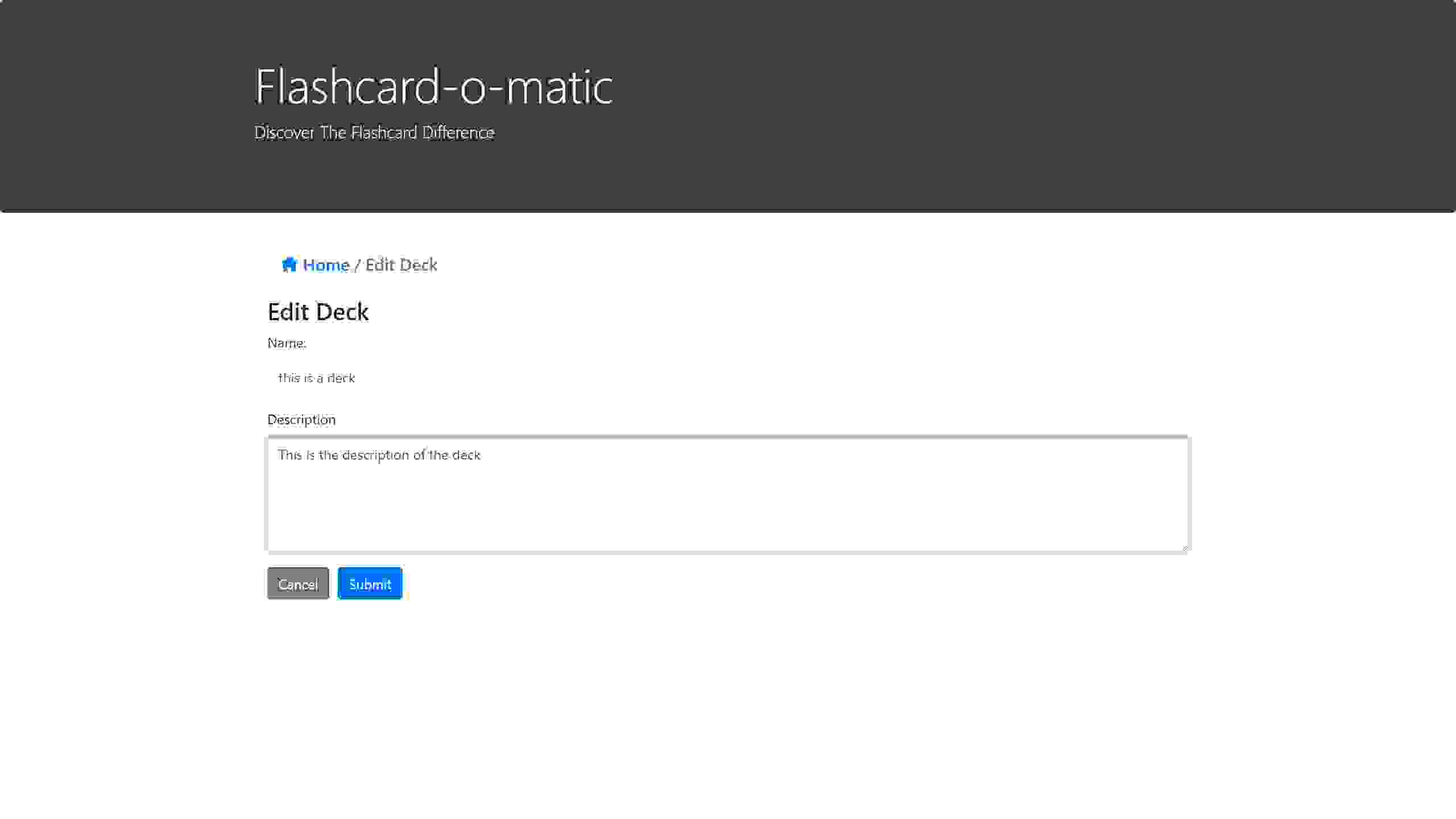Click the Submit button
The width and height of the screenshot is (1456, 819).
tap(370, 584)
